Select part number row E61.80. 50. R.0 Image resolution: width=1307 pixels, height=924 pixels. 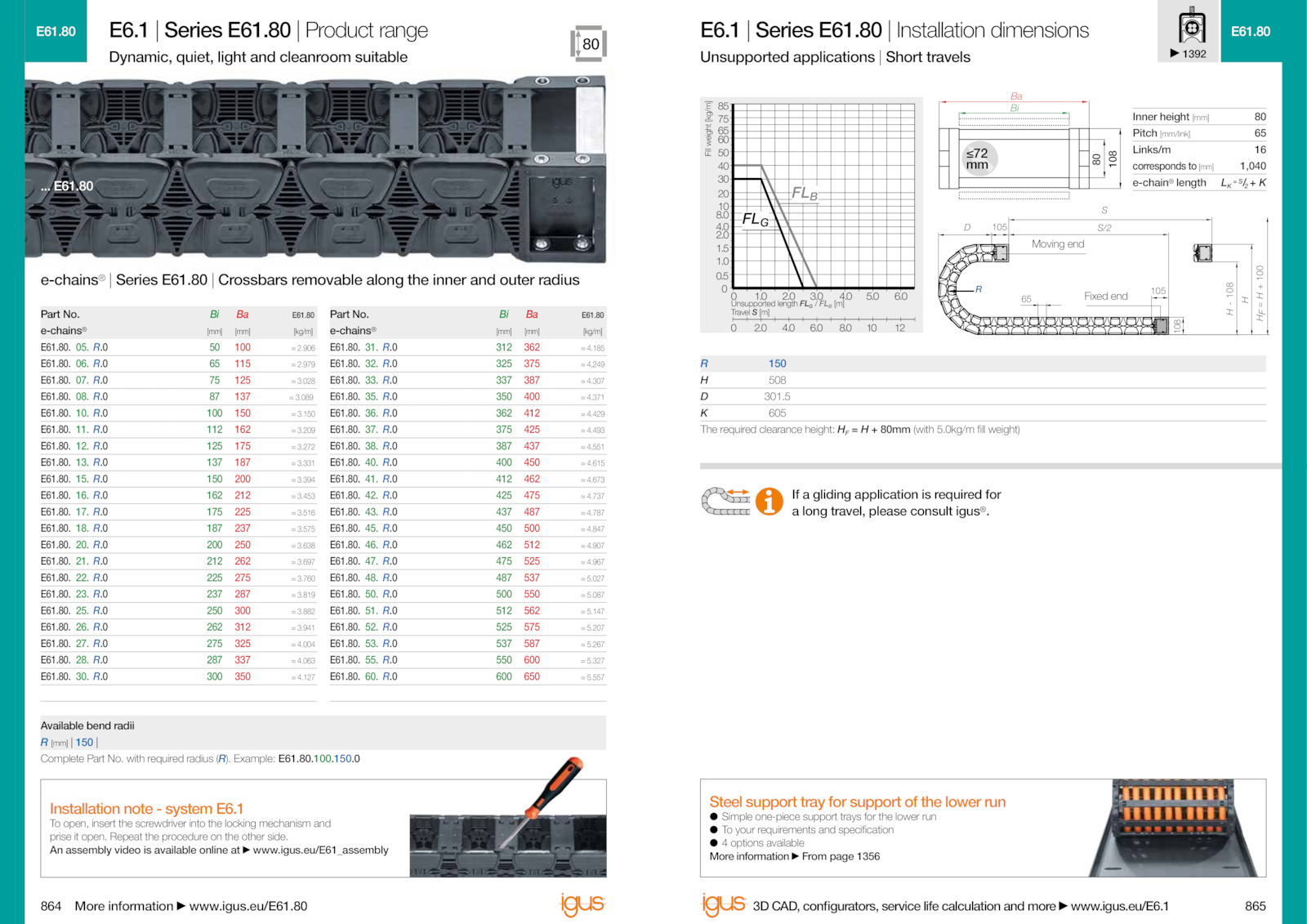pos(468,594)
